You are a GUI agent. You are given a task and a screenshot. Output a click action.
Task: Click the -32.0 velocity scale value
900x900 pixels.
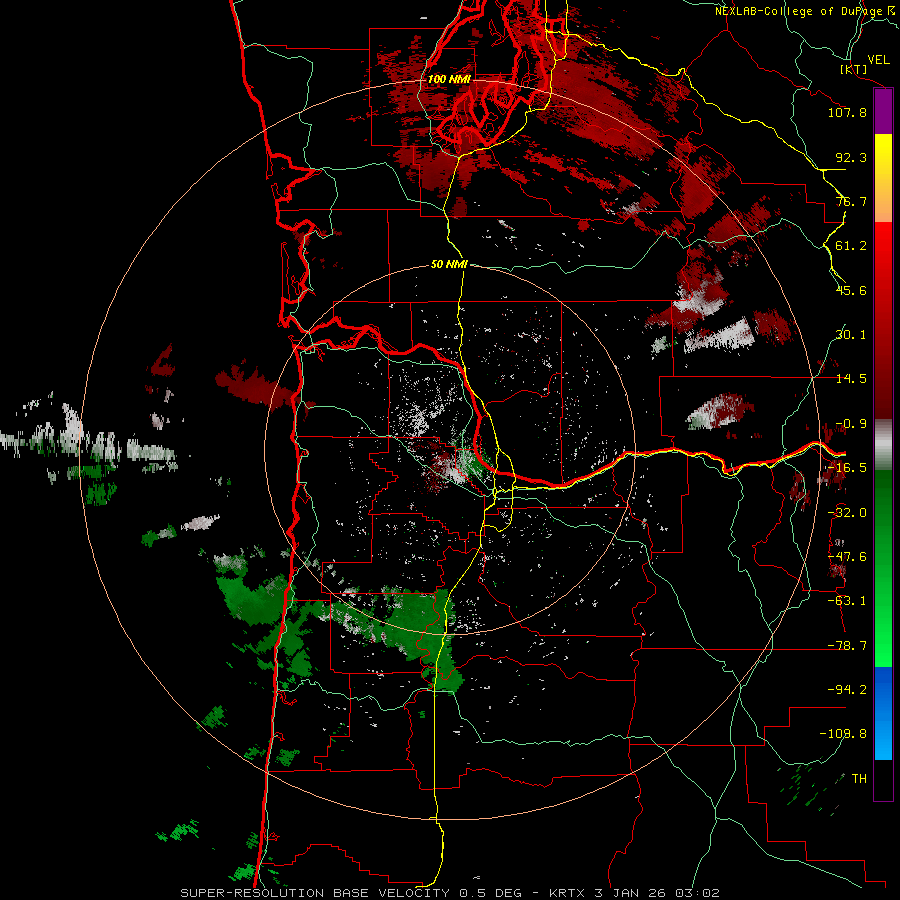[x=847, y=513]
